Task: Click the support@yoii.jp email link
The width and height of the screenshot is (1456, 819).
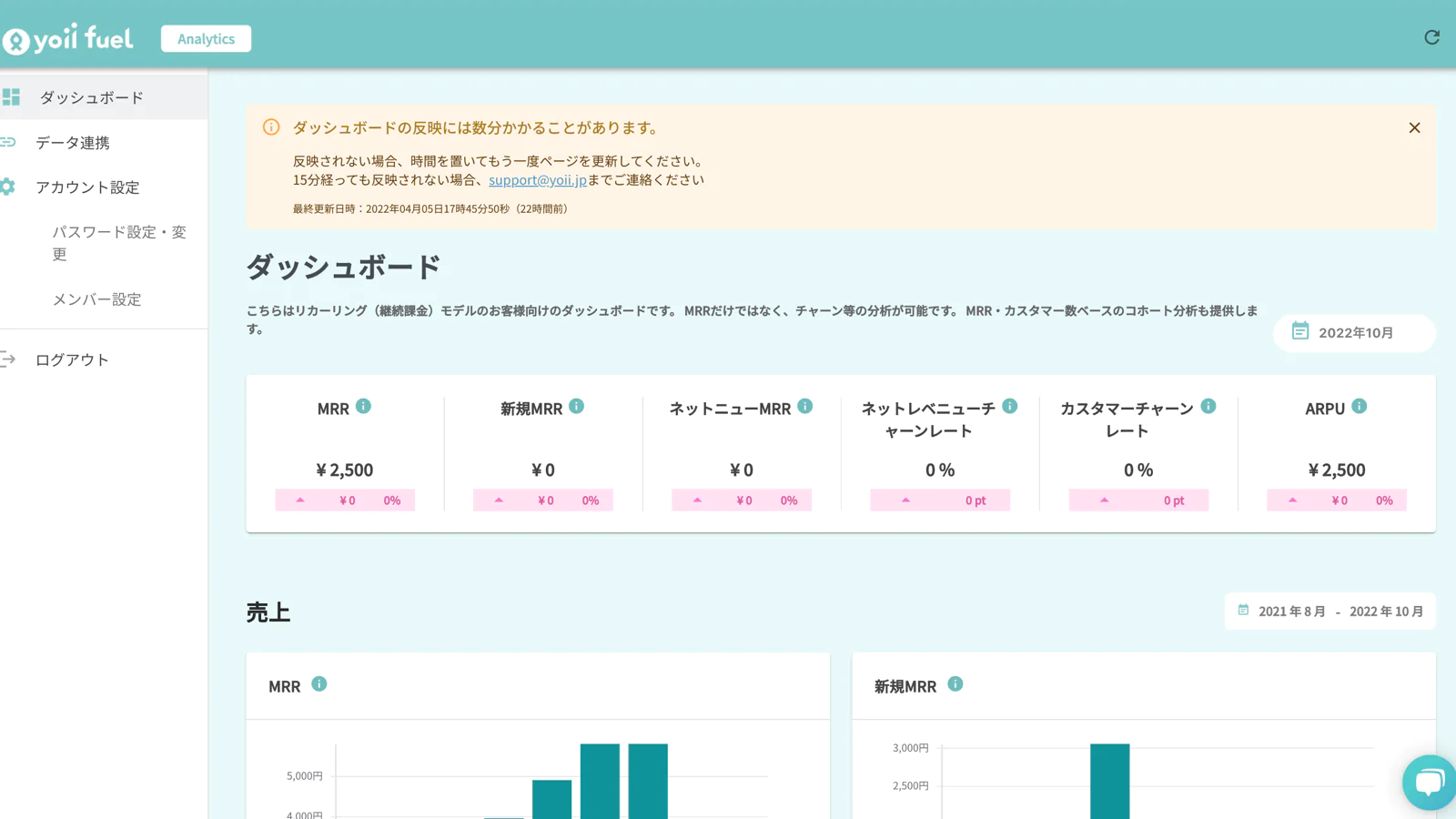Action: (537, 180)
